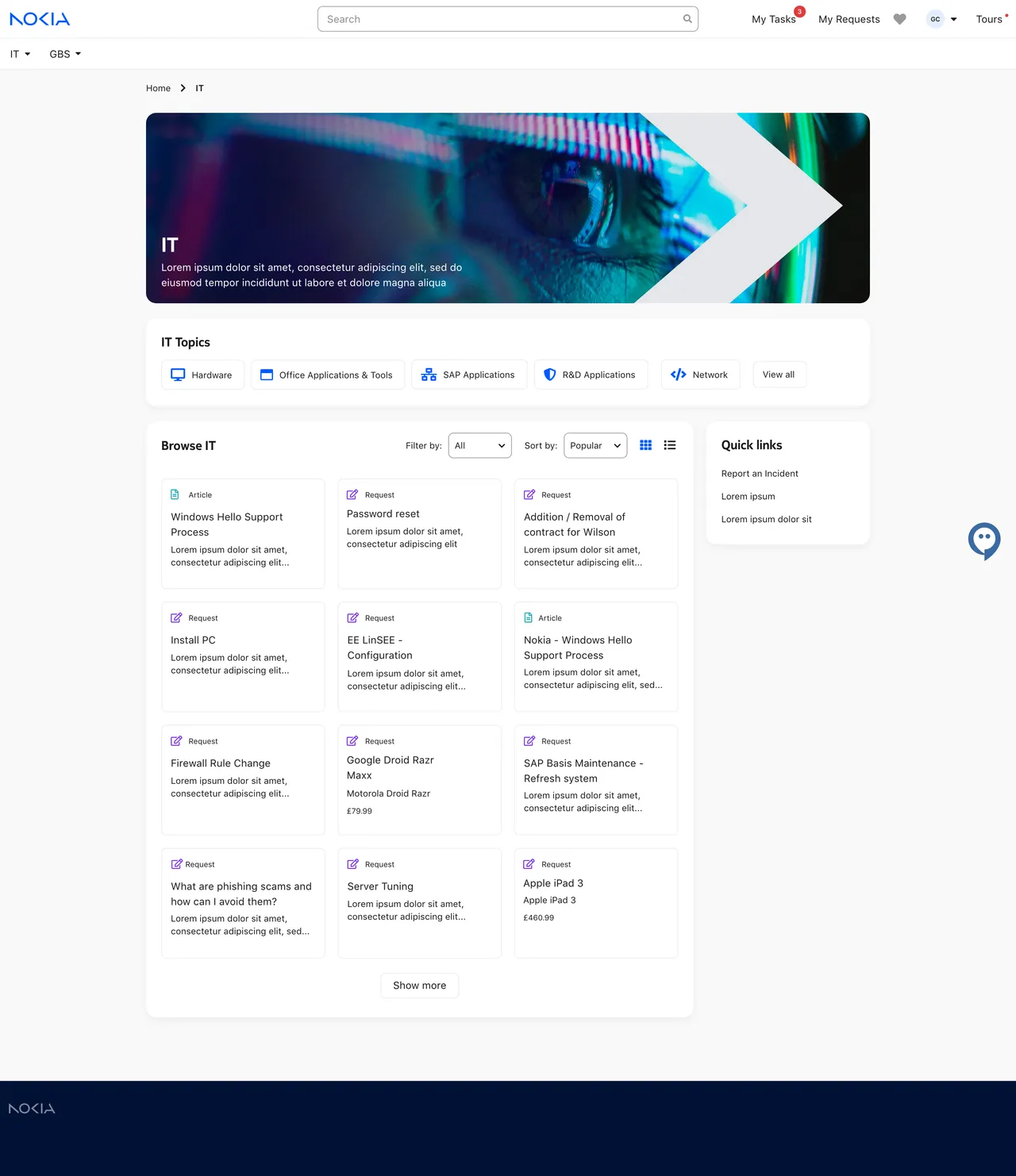
Task: Click the My Tasks notification badge
Action: (x=799, y=12)
